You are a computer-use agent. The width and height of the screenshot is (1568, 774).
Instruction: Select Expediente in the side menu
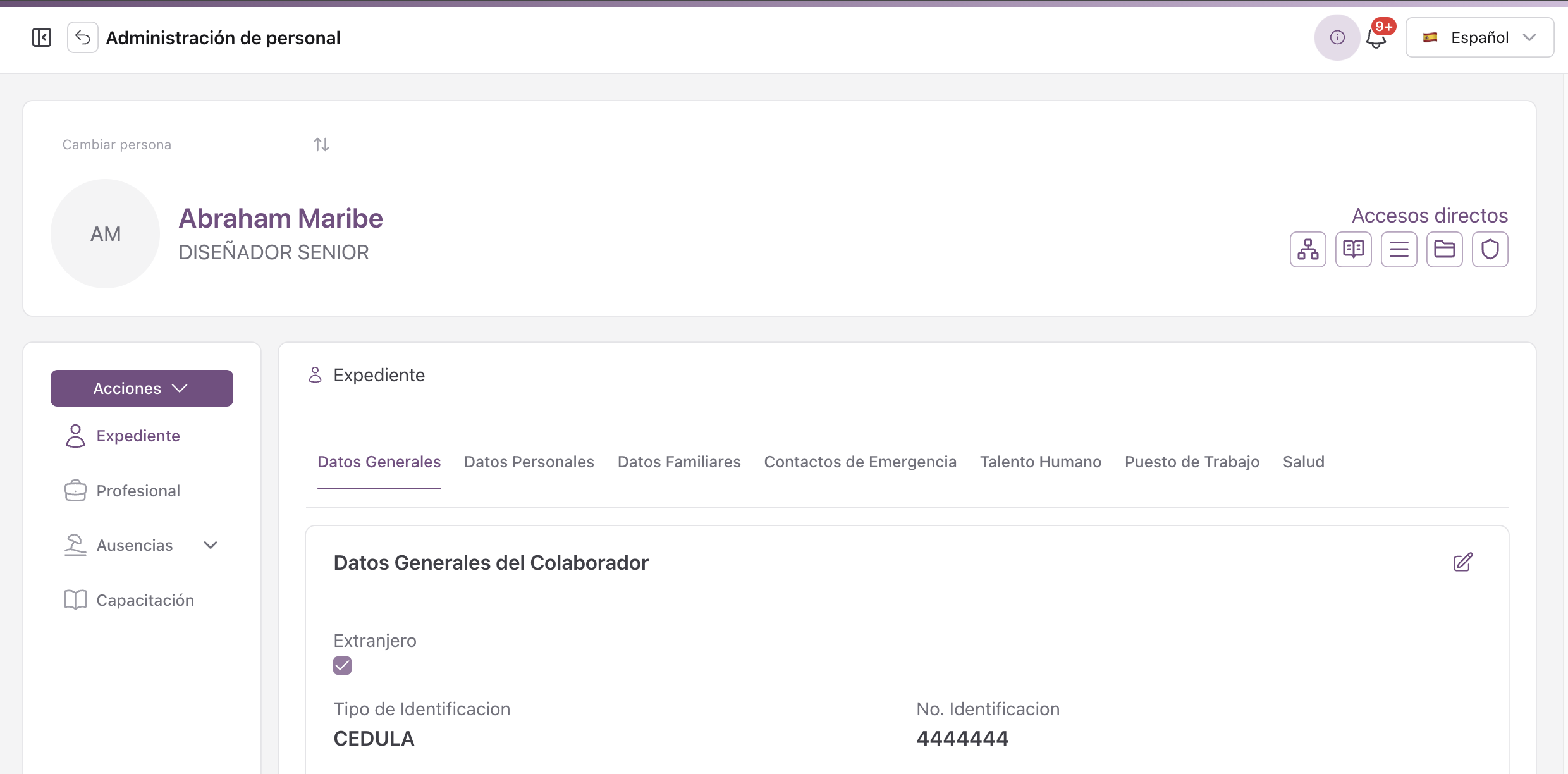point(123,436)
